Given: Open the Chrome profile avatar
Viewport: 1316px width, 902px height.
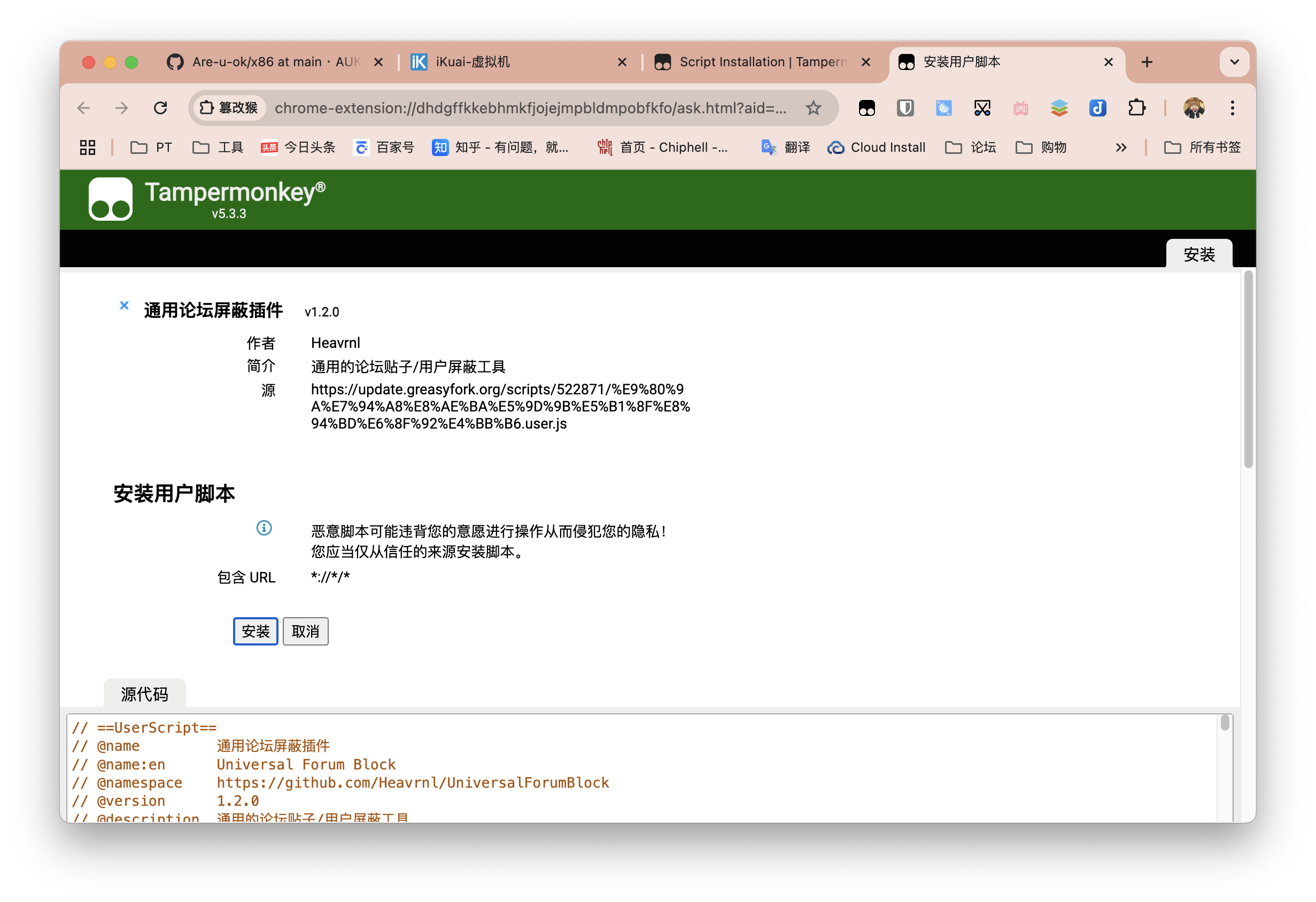Looking at the screenshot, I should (1194, 107).
